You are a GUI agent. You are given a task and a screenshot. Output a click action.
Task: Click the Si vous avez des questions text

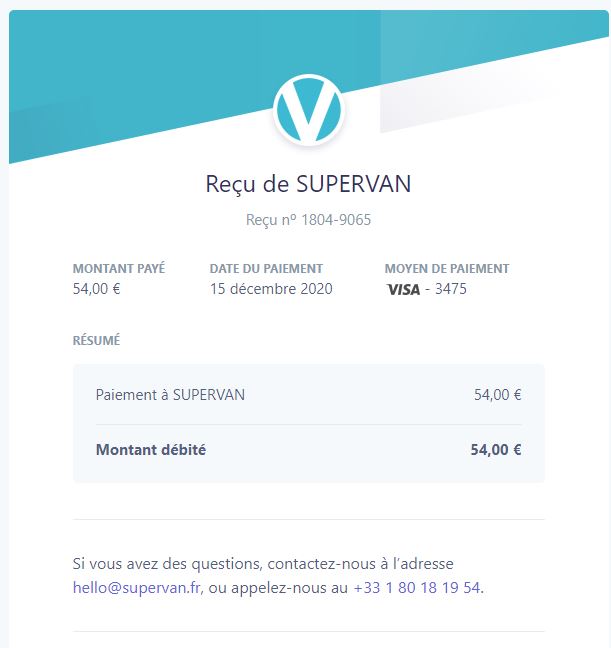click(263, 564)
